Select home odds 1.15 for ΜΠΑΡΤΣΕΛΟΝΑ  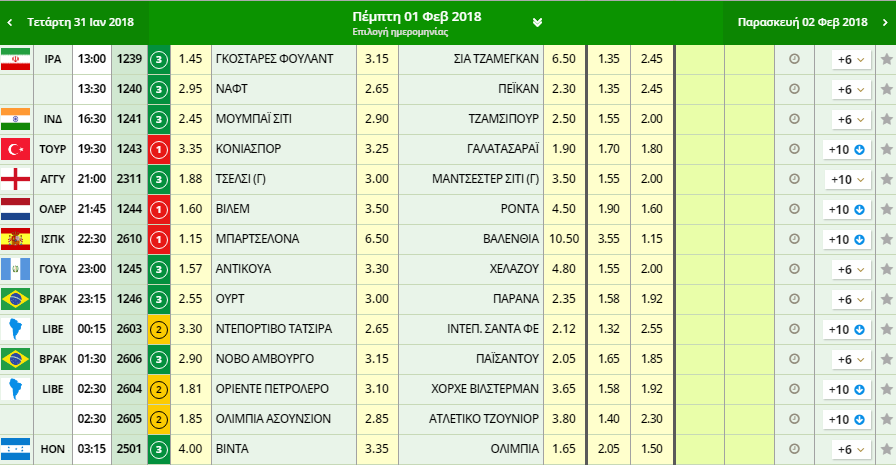190,240
